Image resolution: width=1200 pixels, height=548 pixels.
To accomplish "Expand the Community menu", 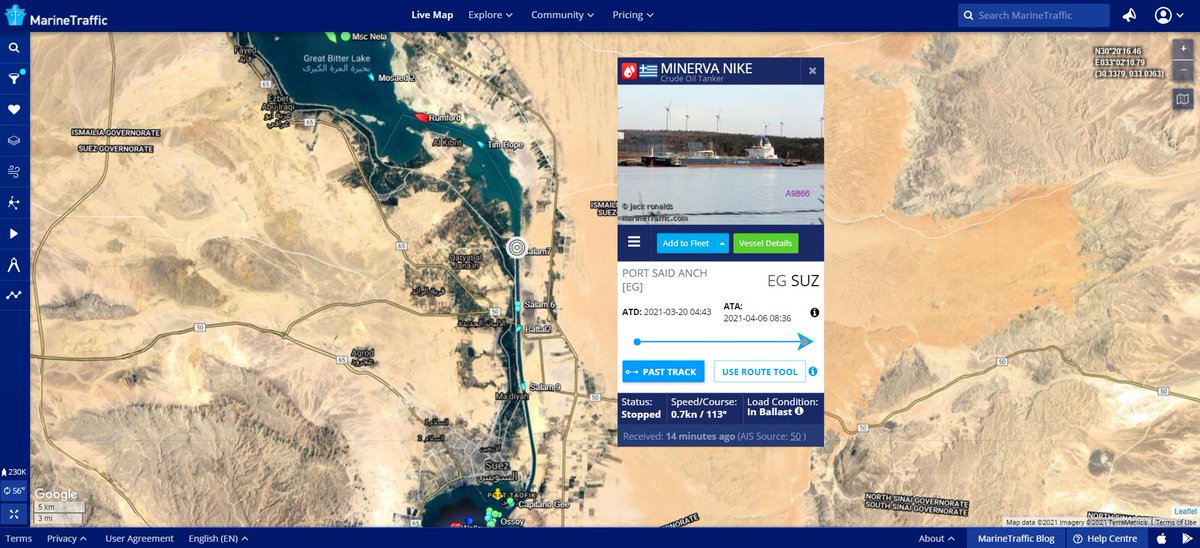I will click(x=562, y=15).
